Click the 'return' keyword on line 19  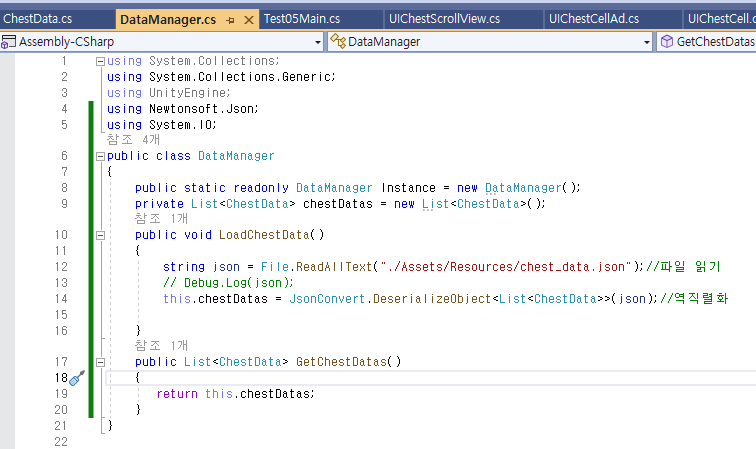click(177, 394)
